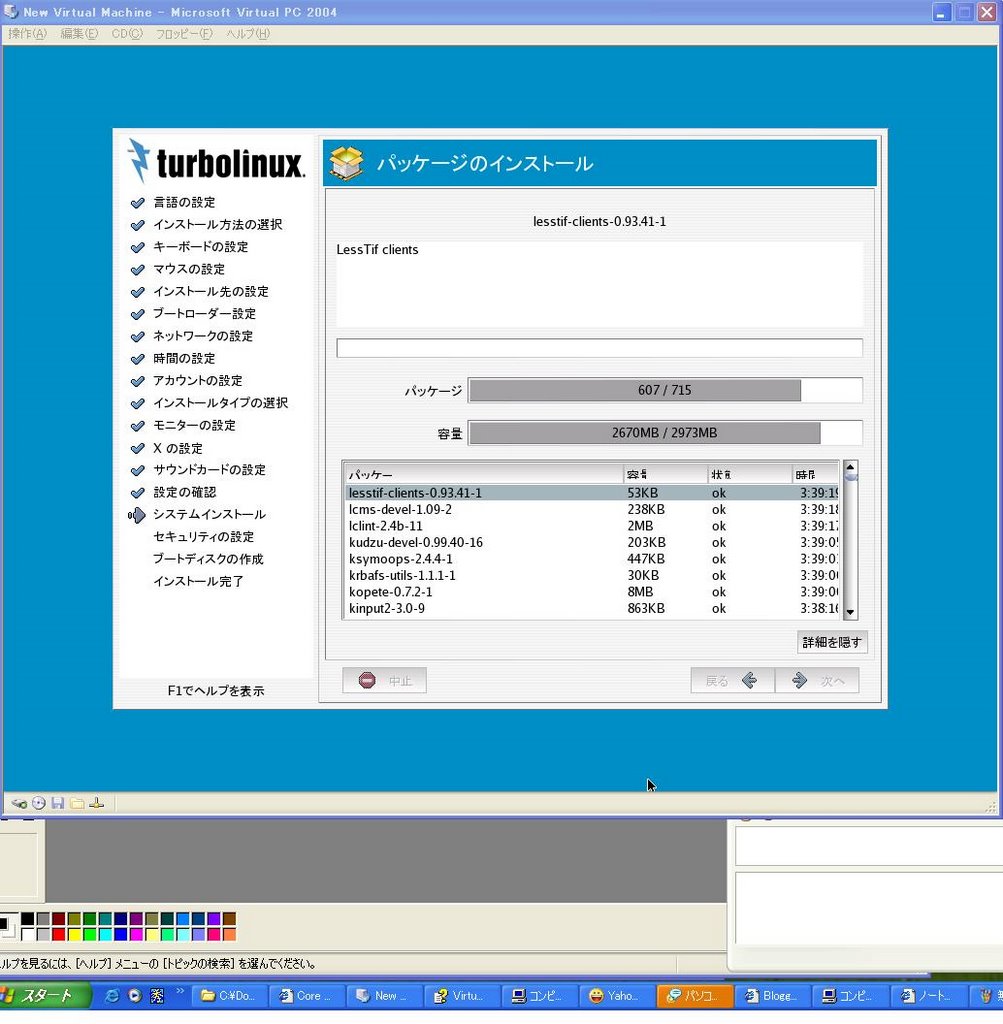Switch to the highlighted パソコ... taskbar window

tap(693, 995)
